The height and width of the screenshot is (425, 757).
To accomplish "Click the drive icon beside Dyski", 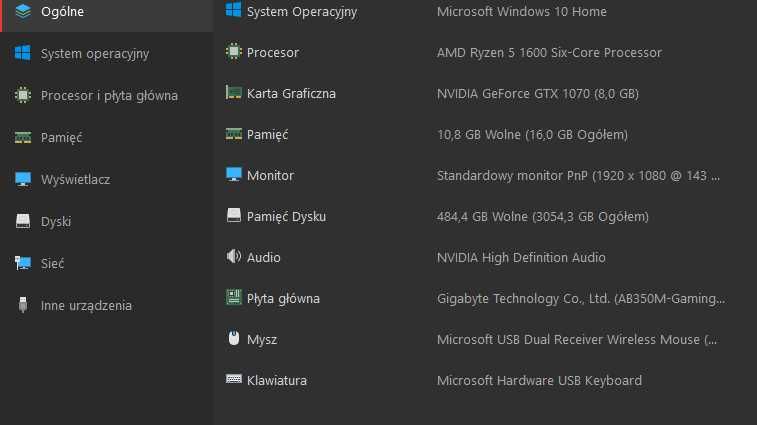I will (x=23, y=221).
